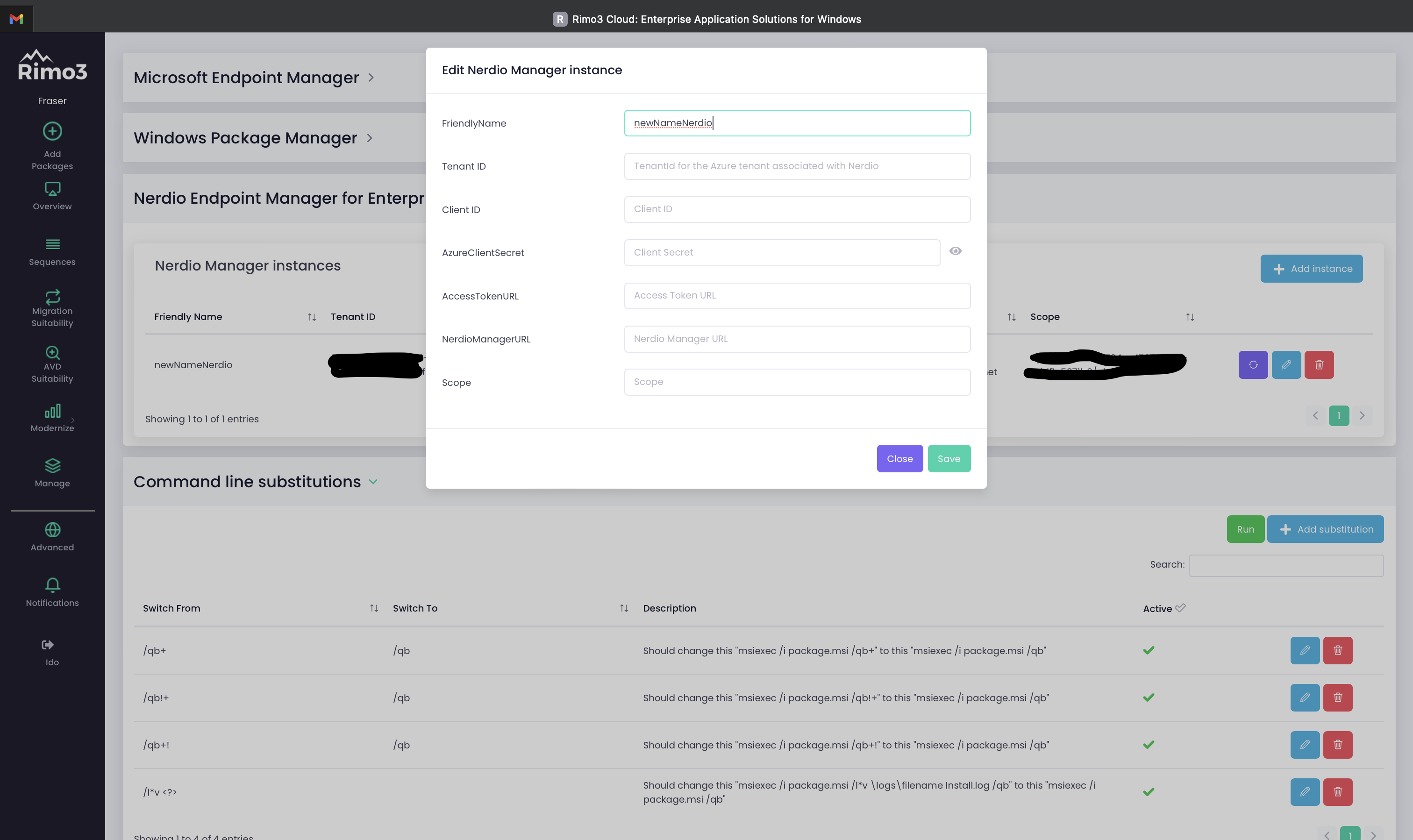The image size is (1413, 840).
Task: Toggle the Active column header check
Action: pos(1180,608)
